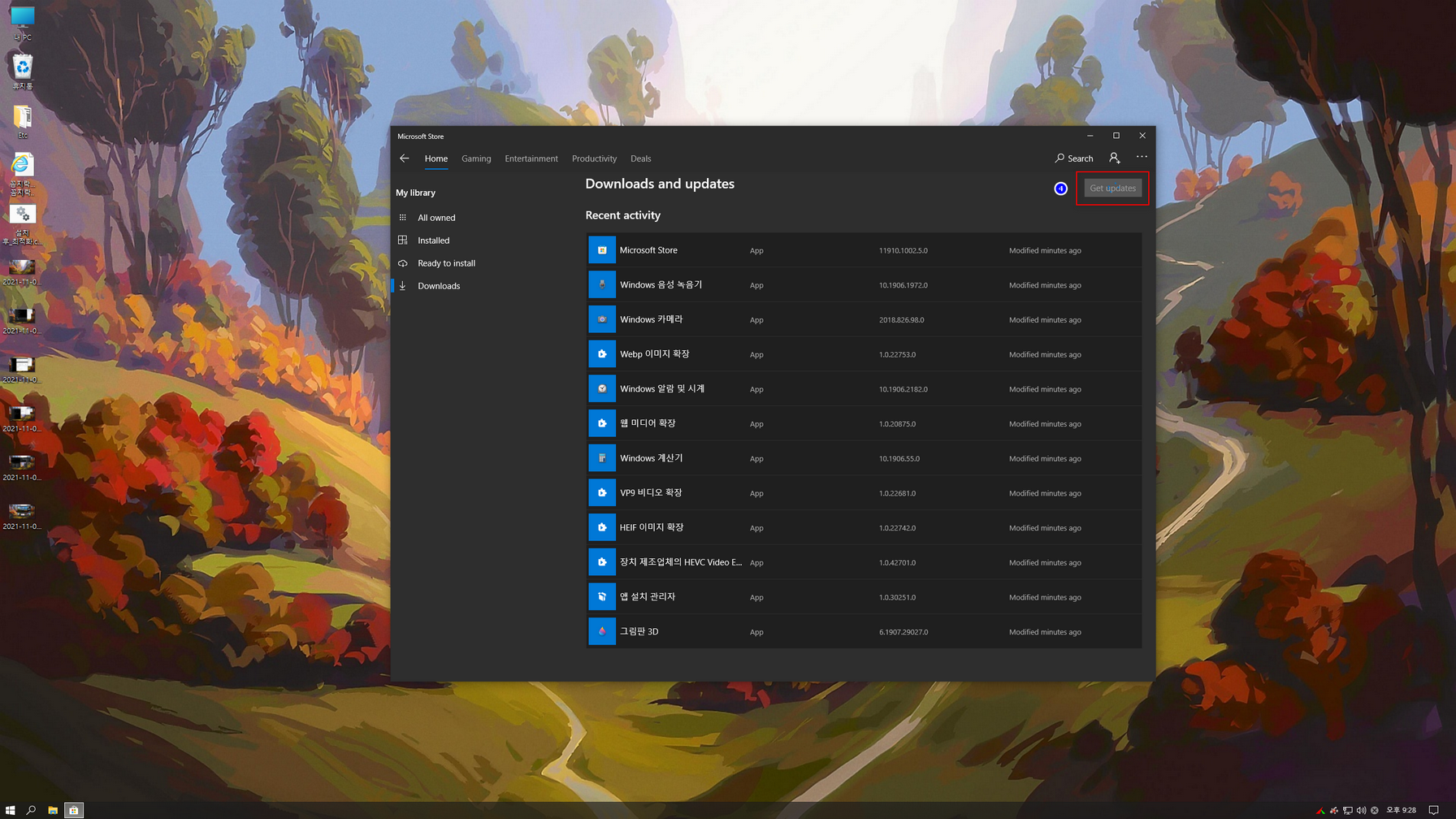Open the Windows Start button
1456x819 pixels.
(10, 810)
